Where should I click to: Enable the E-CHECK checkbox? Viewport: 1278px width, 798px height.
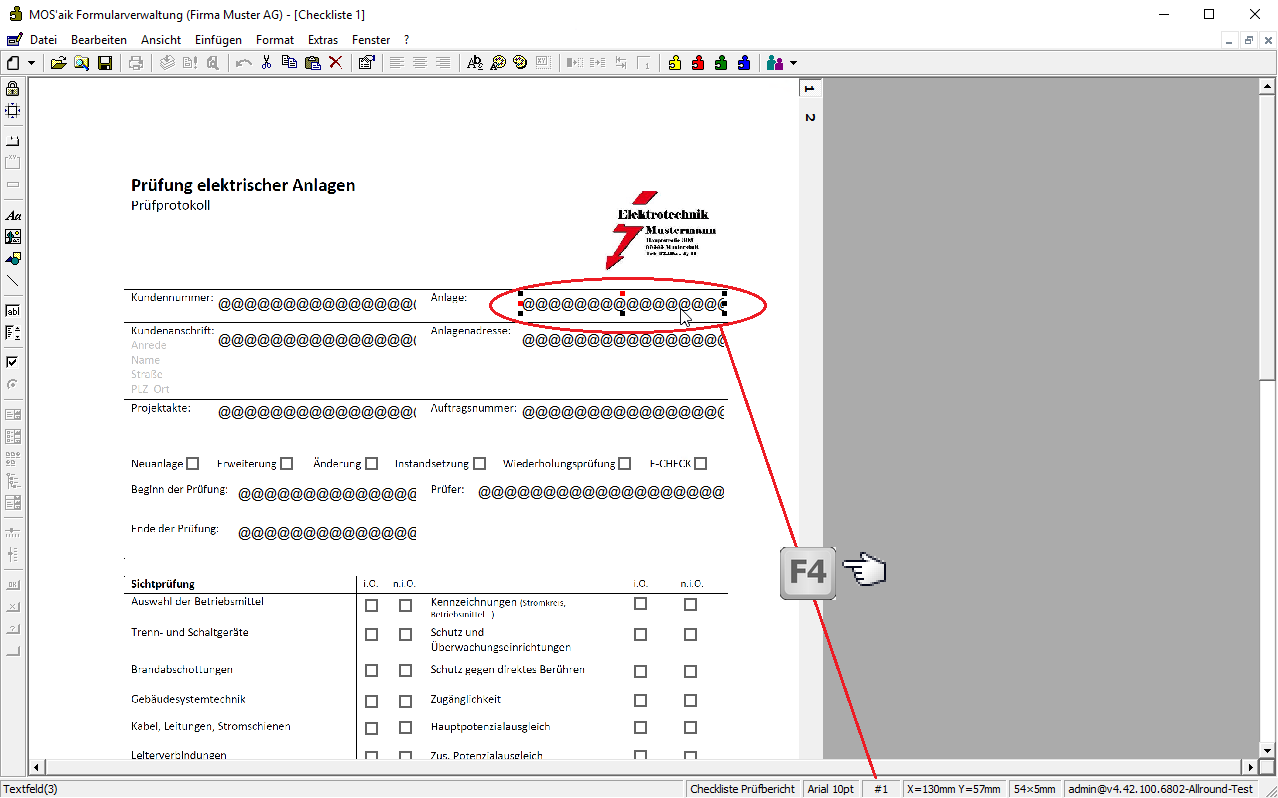(701, 464)
